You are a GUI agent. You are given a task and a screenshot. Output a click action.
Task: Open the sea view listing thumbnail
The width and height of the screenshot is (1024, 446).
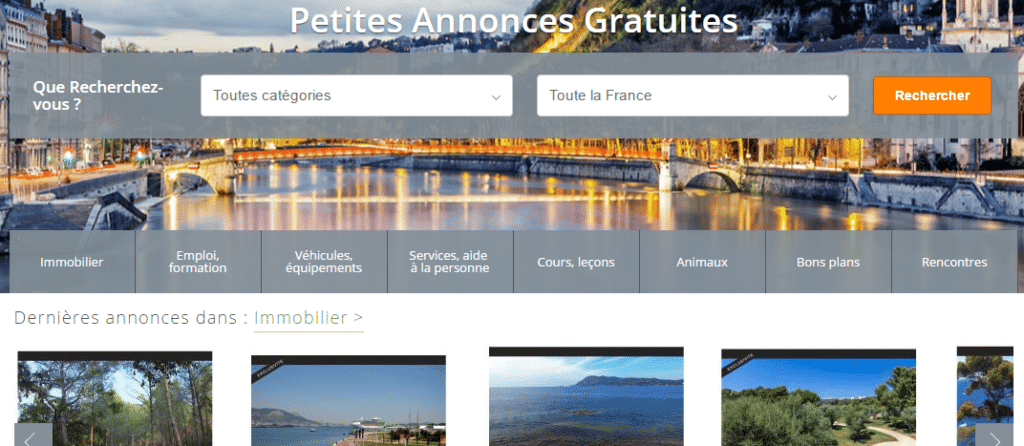tap(586, 396)
